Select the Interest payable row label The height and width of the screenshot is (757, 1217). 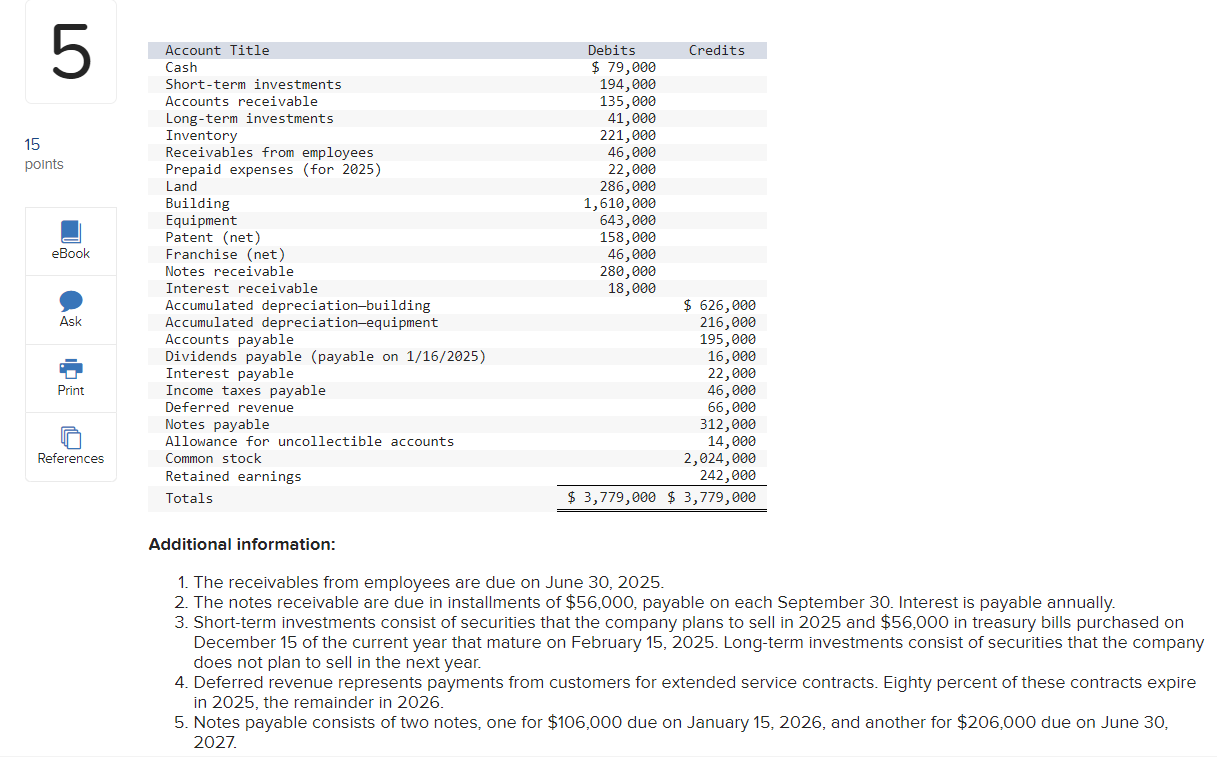pyautogui.click(x=229, y=373)
